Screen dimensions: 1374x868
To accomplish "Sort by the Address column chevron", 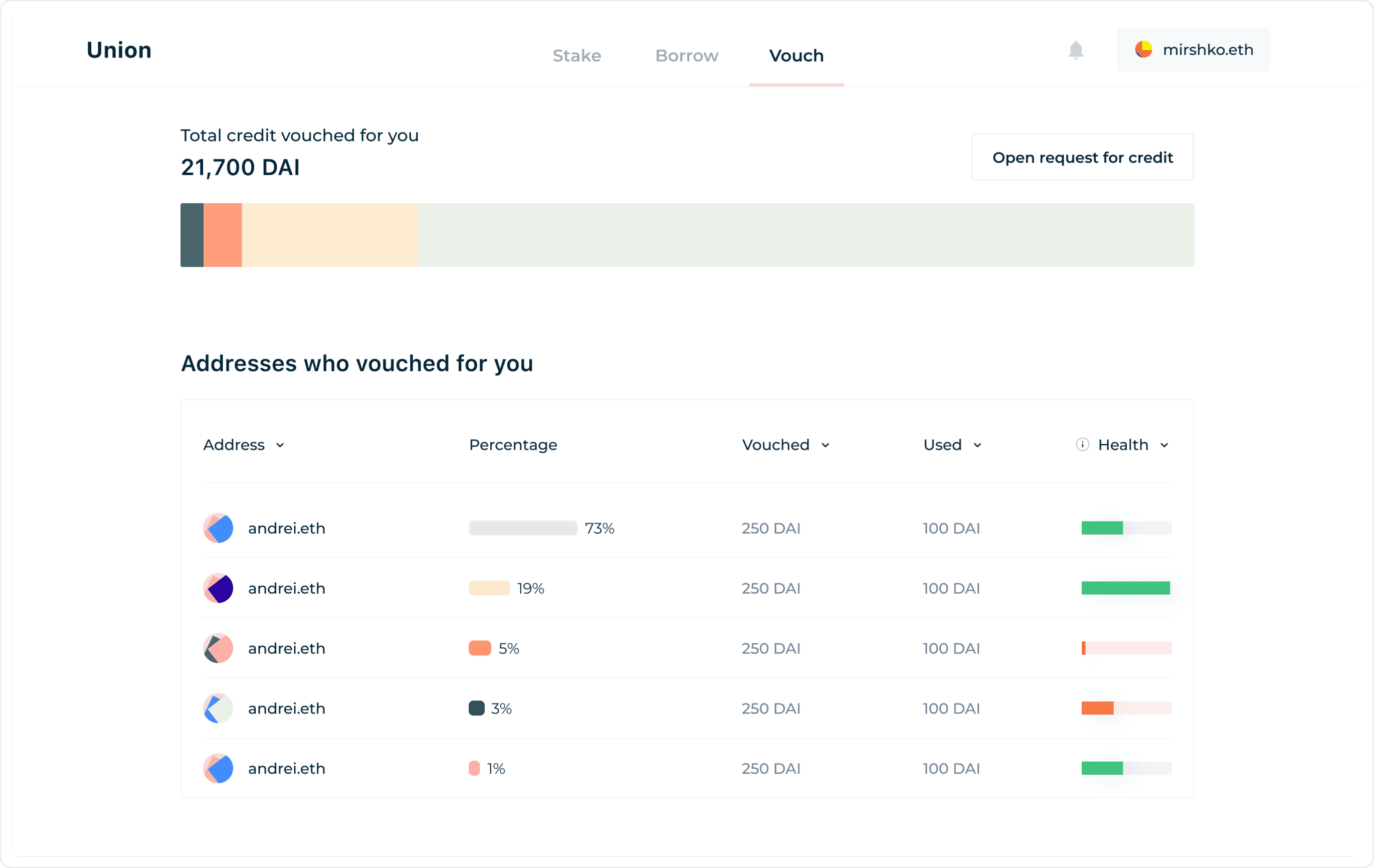I will (280, 445).
